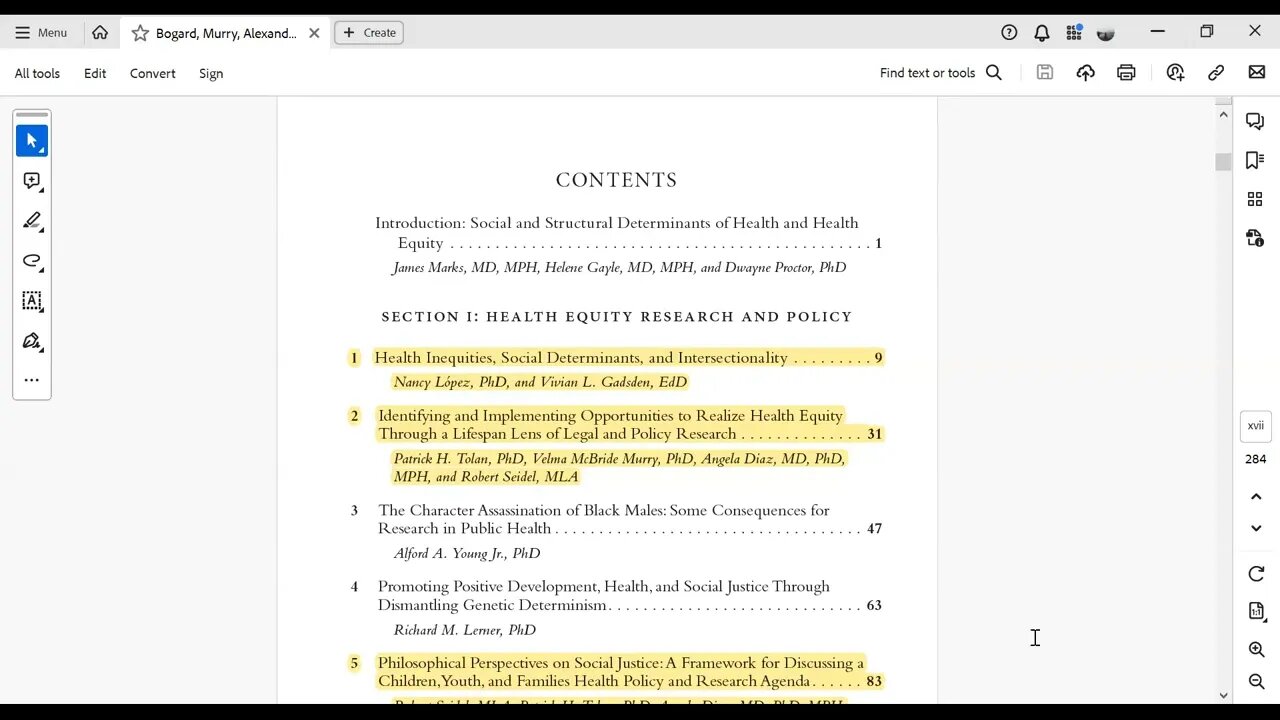
Task: Select the Highlight pen tool
Action: [x=32, y=221]
